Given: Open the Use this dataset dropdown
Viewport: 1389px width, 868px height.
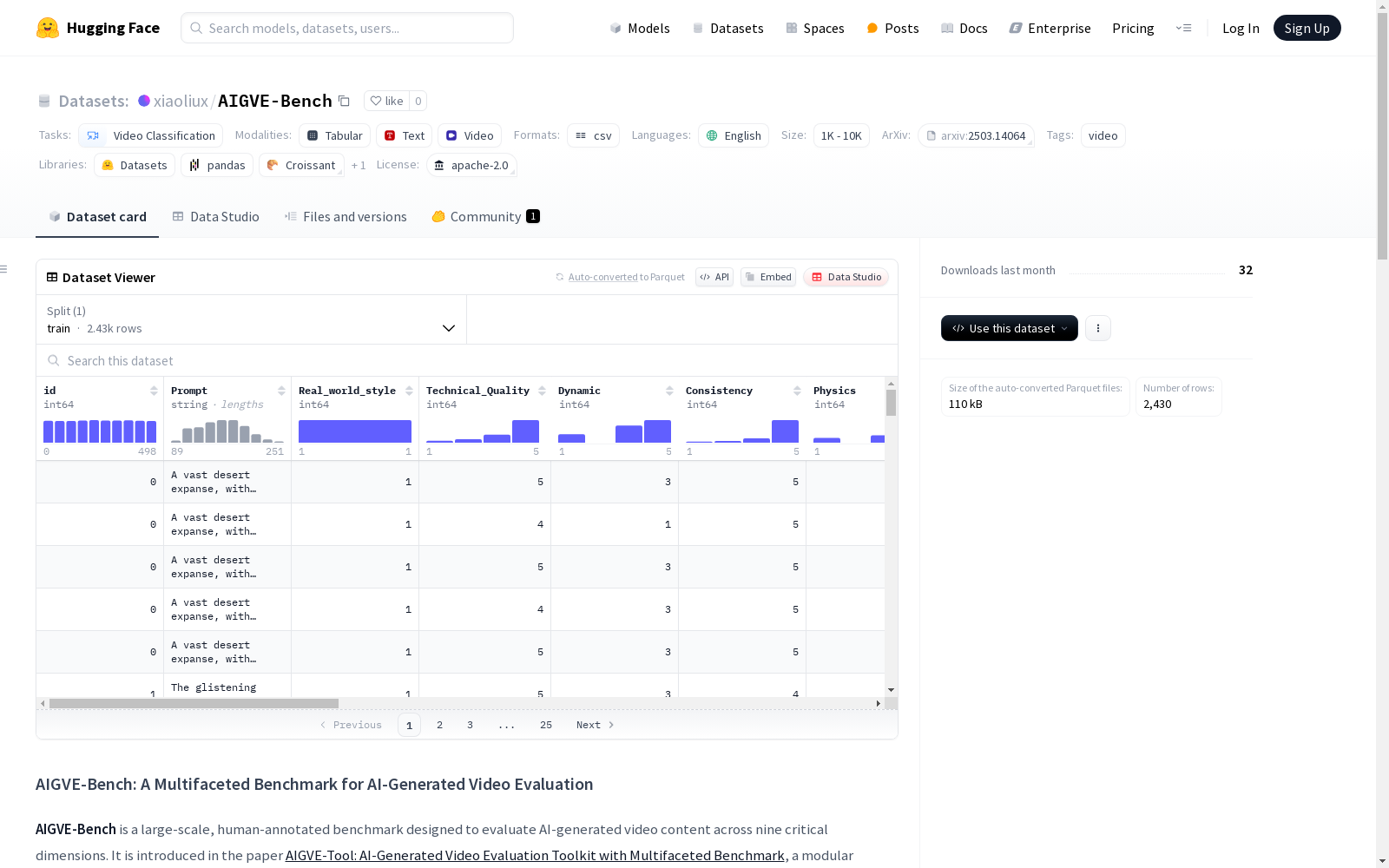Looking at the screenshot, I should tap(1010, 328).
